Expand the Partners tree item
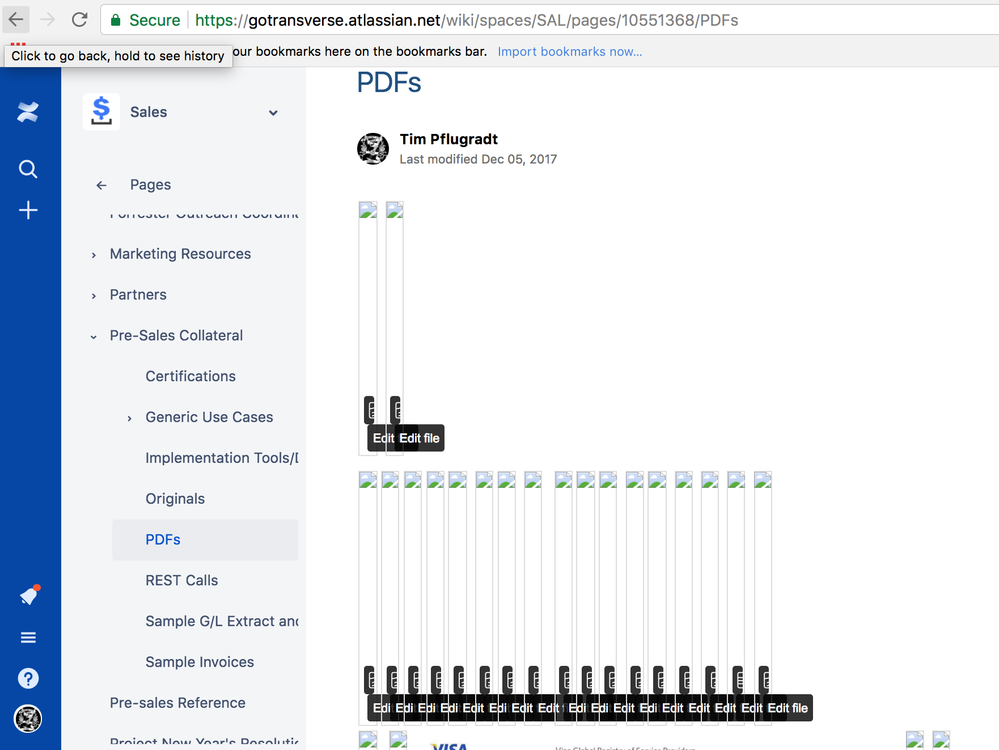The width and height of the screenshot is (999, 750). click(94, 296)
